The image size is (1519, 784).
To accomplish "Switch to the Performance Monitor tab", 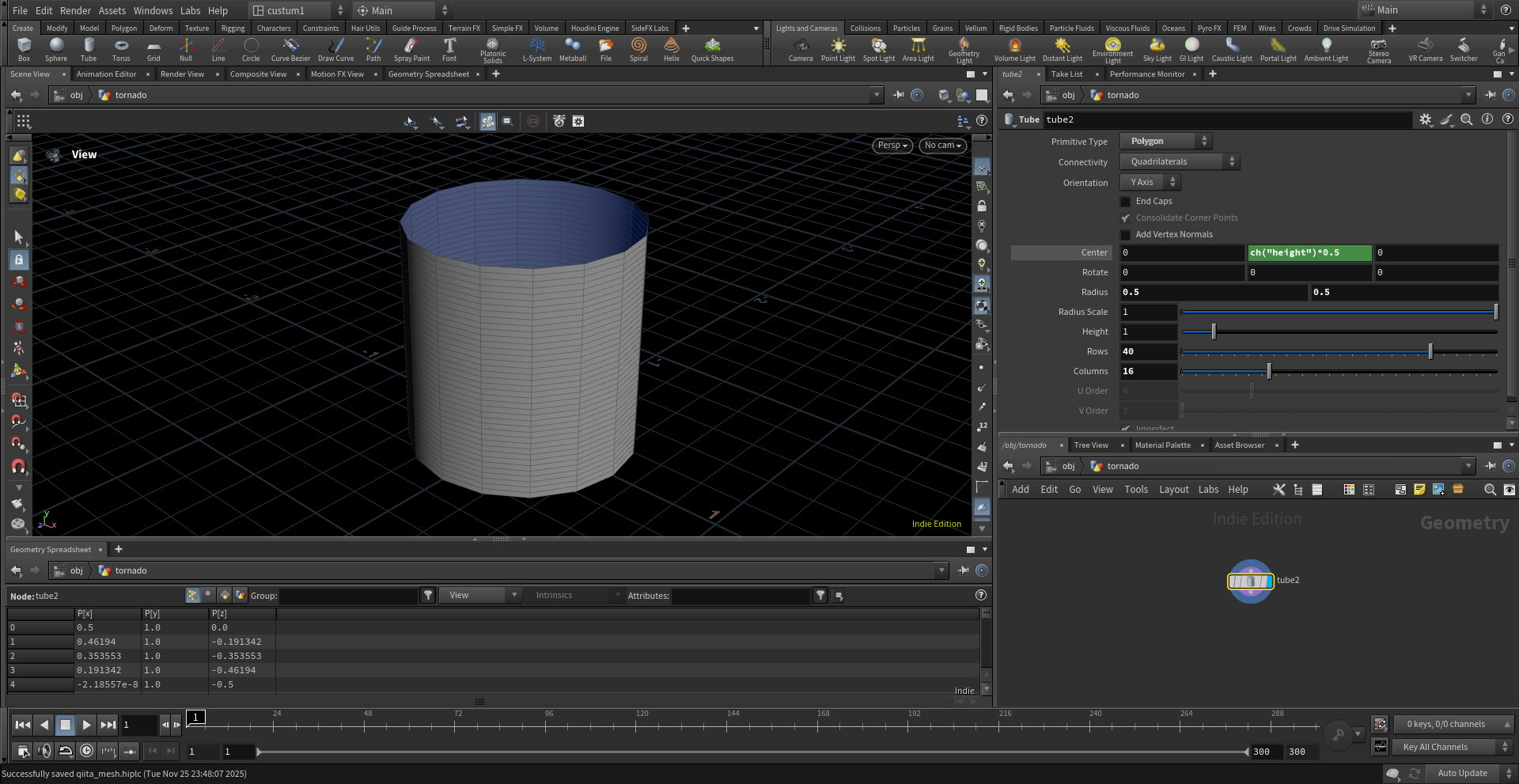I will tap(1146, 74).
